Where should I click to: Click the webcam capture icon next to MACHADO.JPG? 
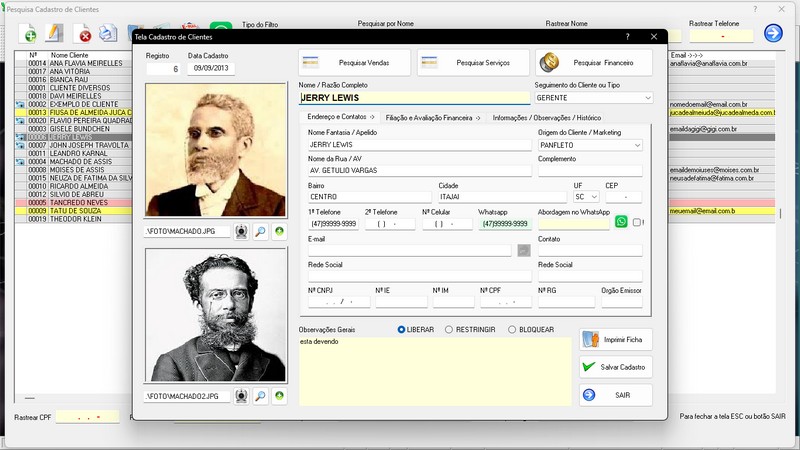click(x=241, y=232)
